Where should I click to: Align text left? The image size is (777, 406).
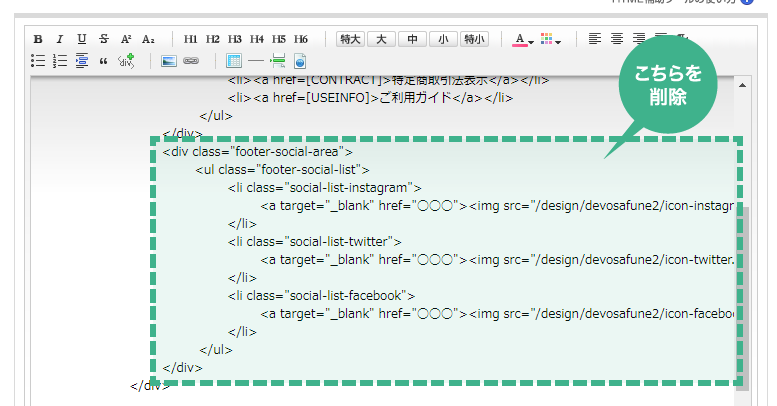[x=595, y=39]
